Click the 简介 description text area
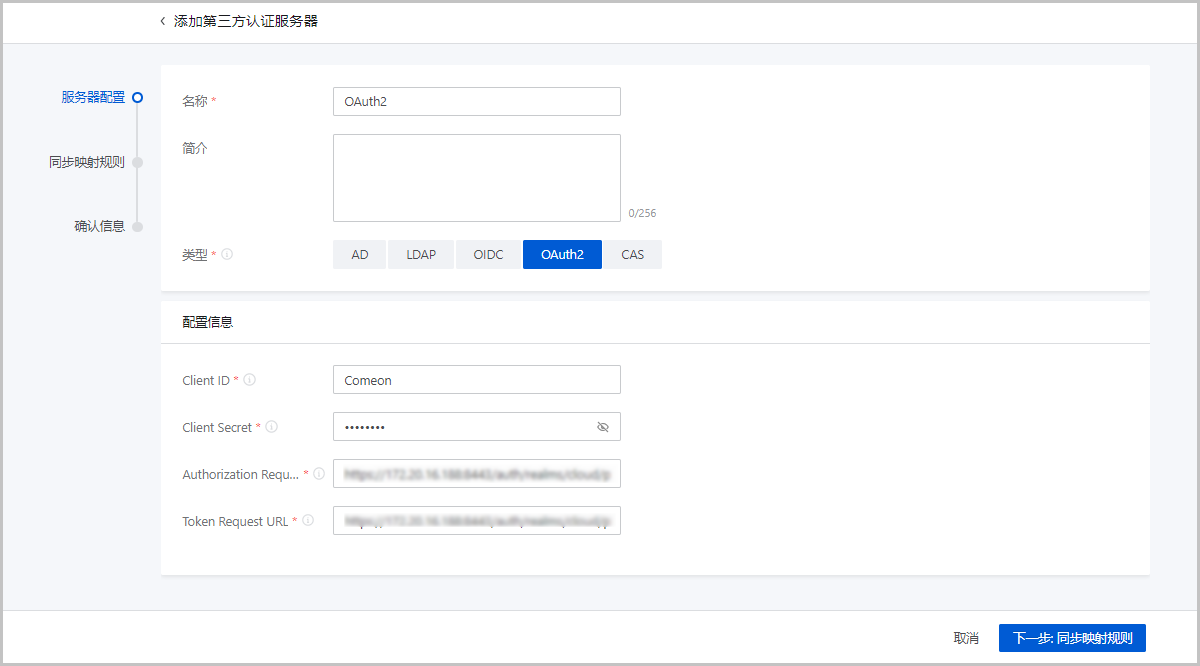Viewport: 1200px width, 666px height. coord(476,178)
